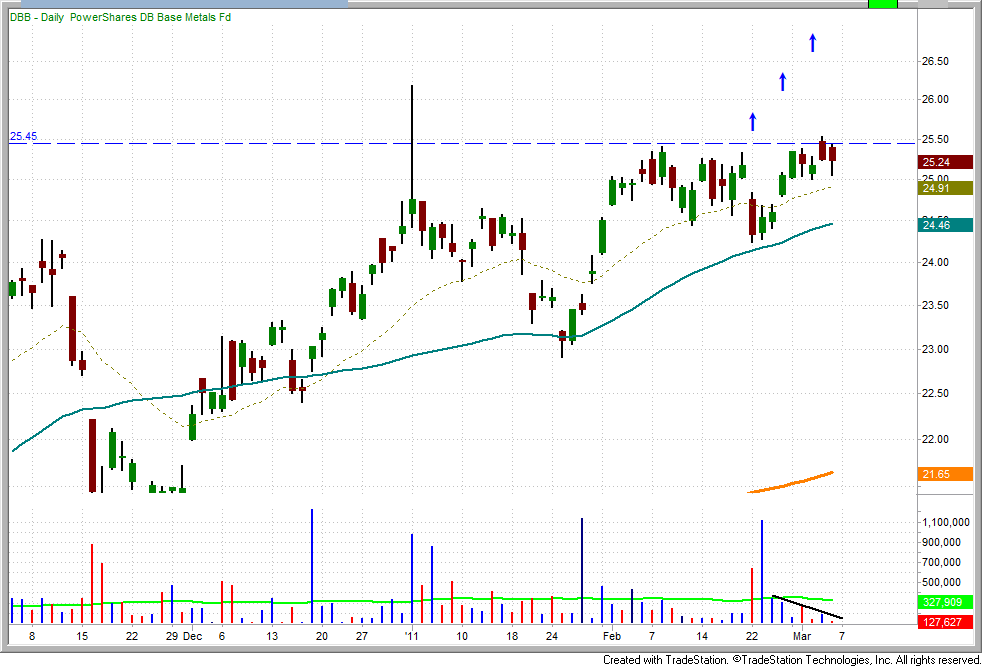This screenshot has height=666, width=982.
Task: Click the 15 date label on time axis
Action: [x=82, y=635]
